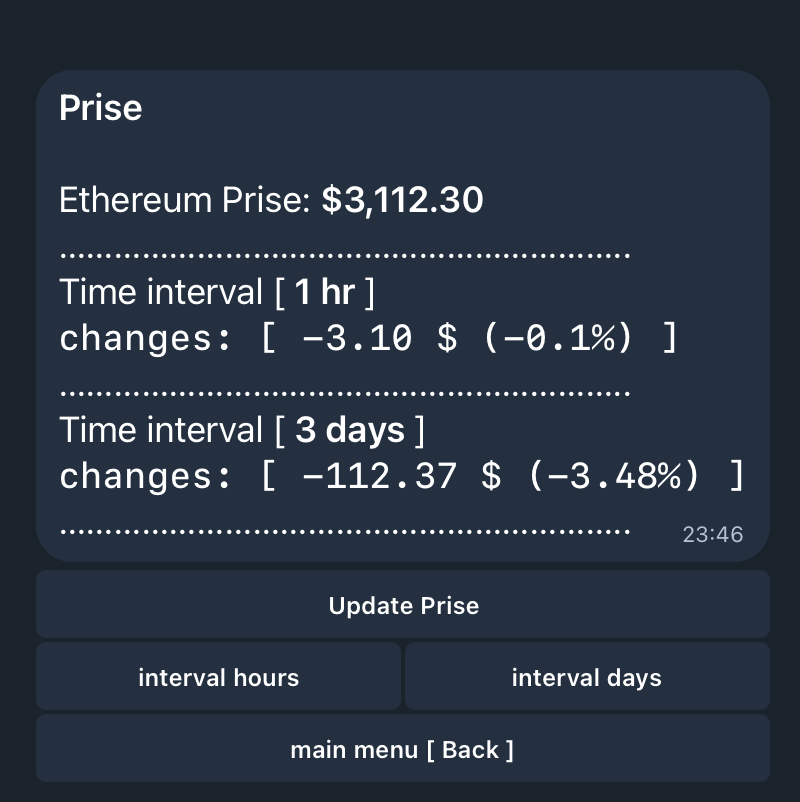The width and height of the screenshot is (800, 802).
Task: Click Time interval text in the 3 days row
Action: [160, 431]
